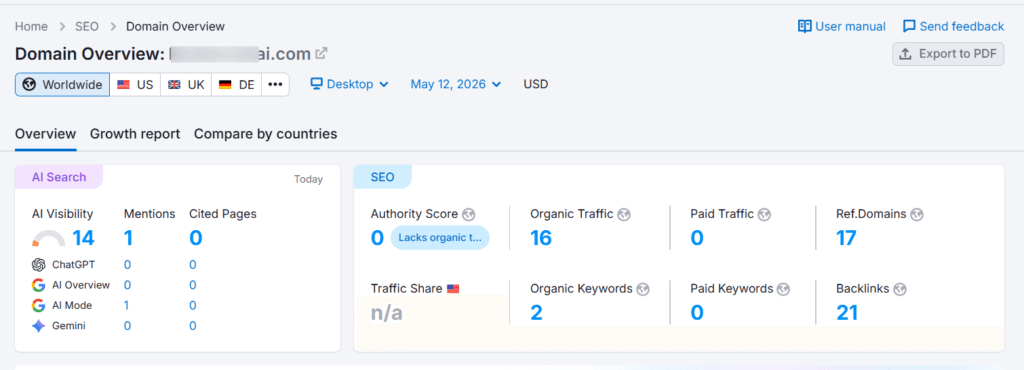This screenshot has height=370, width=1024.
Task: Click the Domain Overview breadcrumb text
Action: 175,26
